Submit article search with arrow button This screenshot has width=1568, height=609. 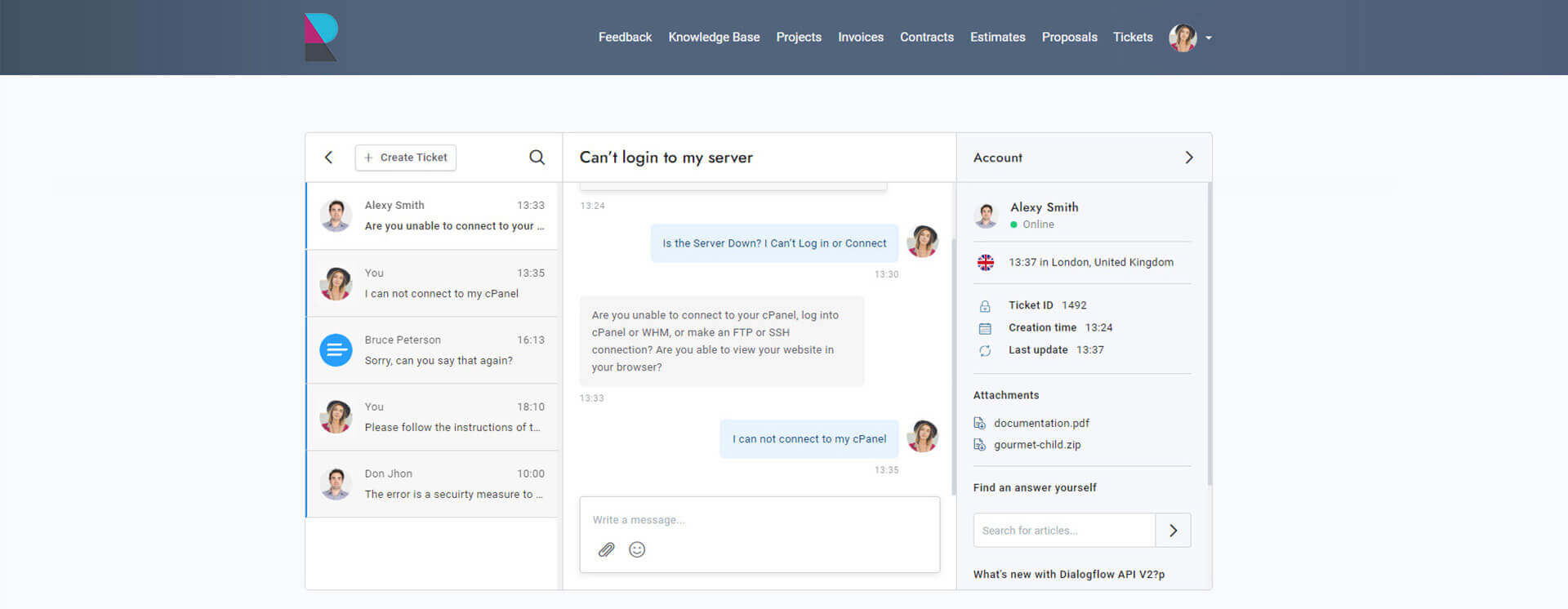coord(1173,531)
